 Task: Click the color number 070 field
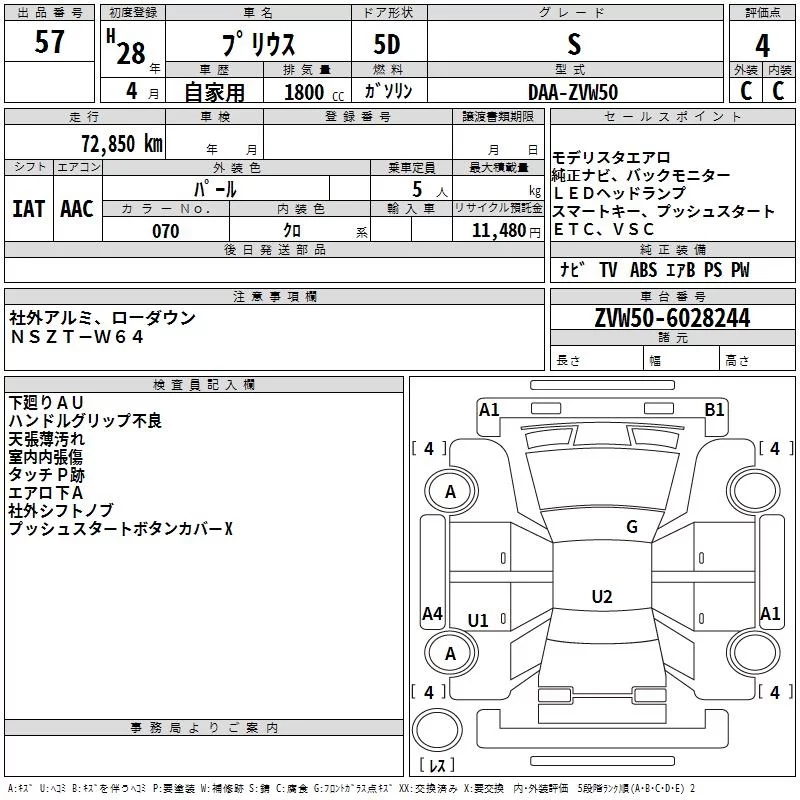[x=165, y=231]
